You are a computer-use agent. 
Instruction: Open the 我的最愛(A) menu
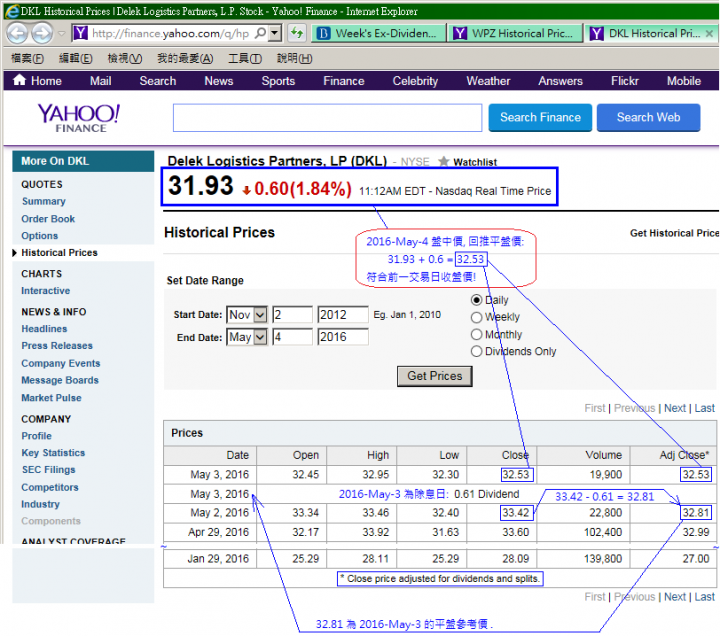coord(185,58)
